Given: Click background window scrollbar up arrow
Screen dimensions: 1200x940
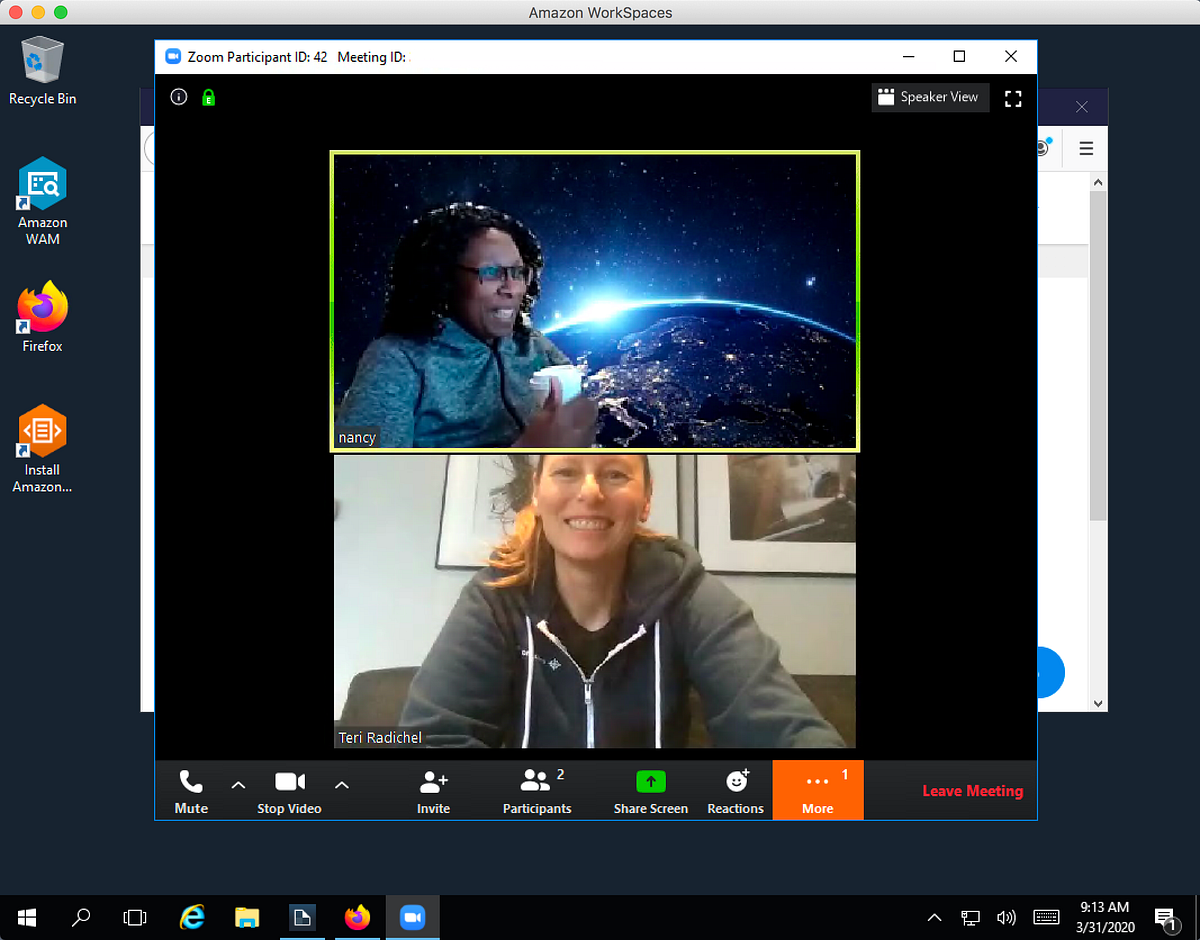Looking at the screenshot, I should click(1098, 183).
